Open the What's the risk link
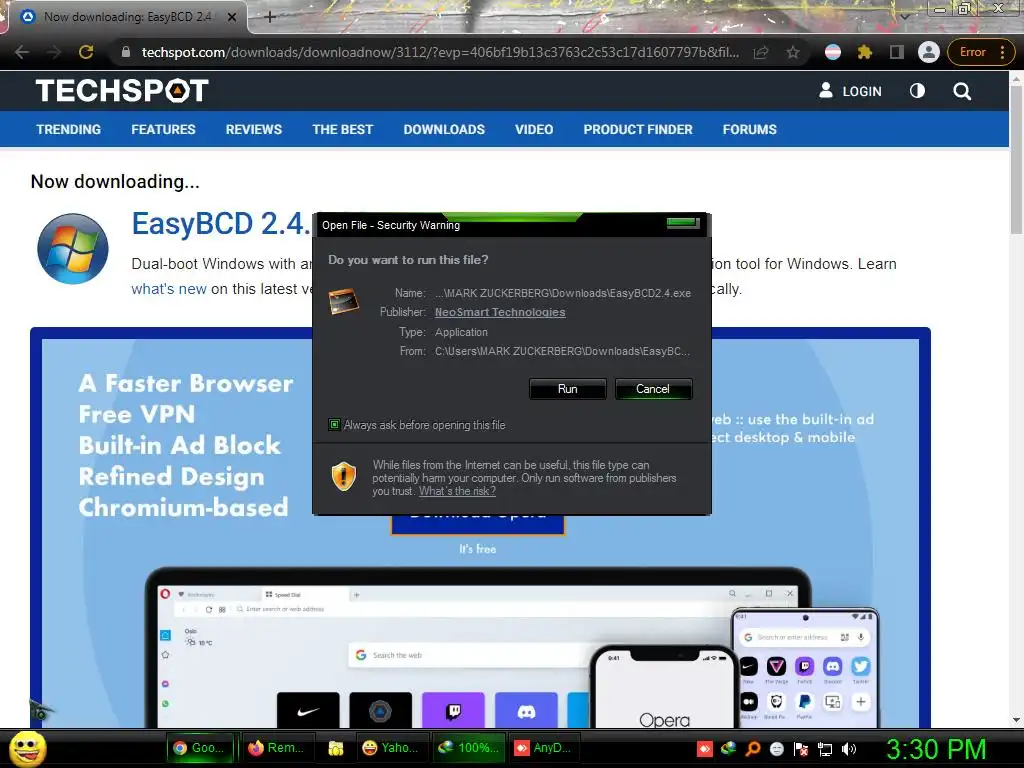The height and width of the screenshot is (768, 1024). click(457, 491)
